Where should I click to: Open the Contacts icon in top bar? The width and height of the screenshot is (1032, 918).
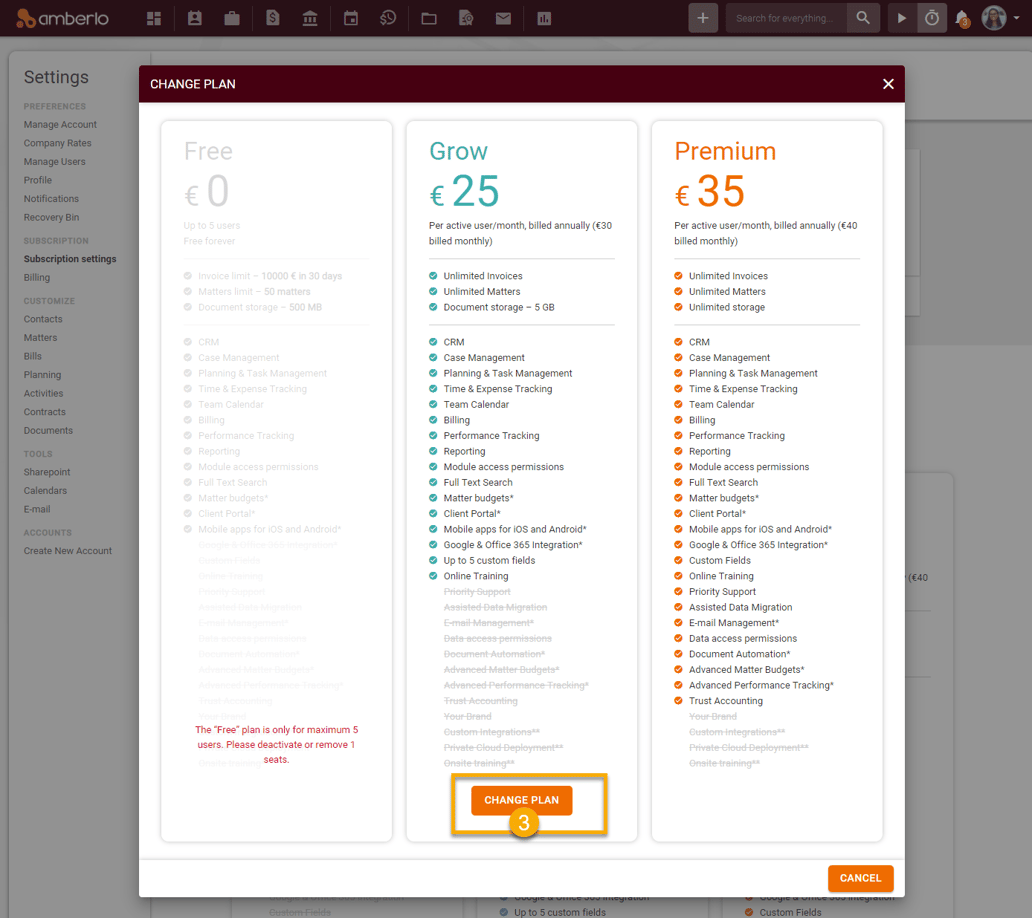(x=194, y=18)
